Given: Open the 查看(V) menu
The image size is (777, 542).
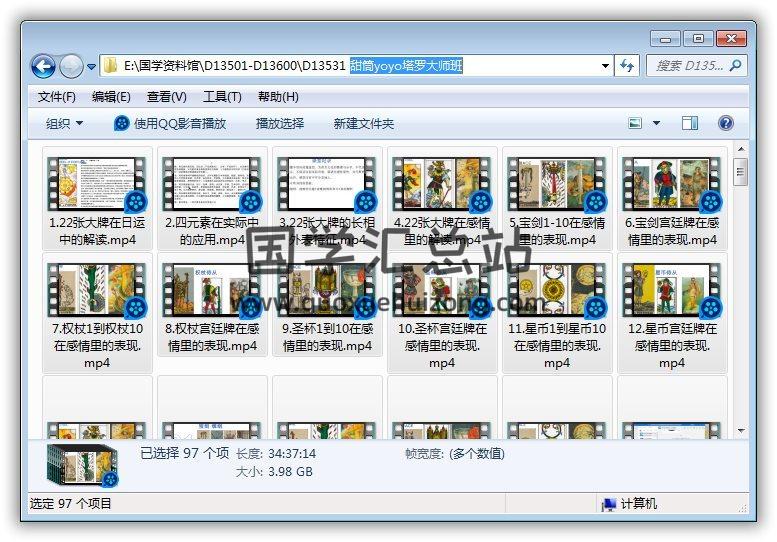Looking at the screenshot, I should point(166,97).
